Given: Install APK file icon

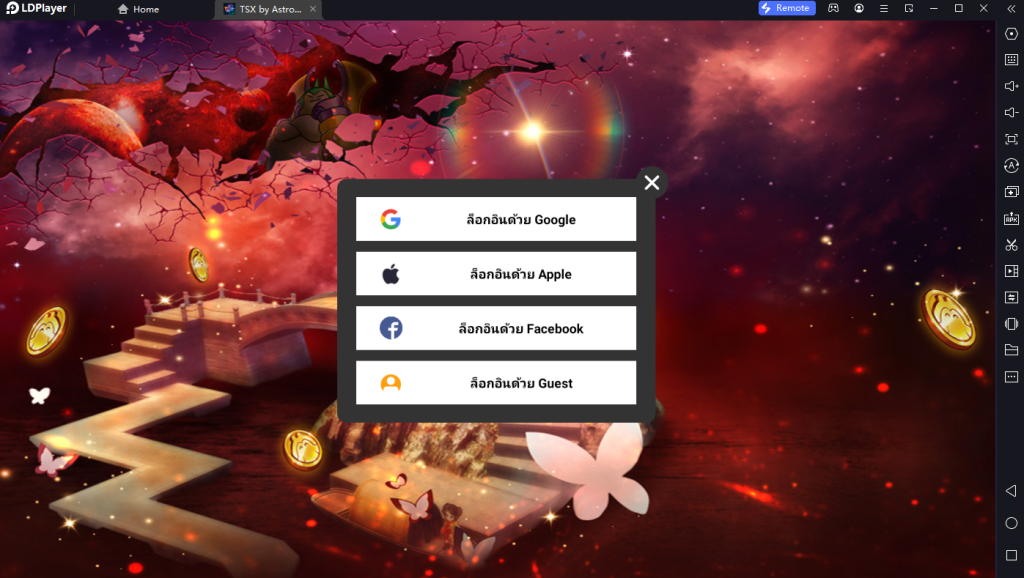Looking at the screenshot, I should (x=1011, y=219).
